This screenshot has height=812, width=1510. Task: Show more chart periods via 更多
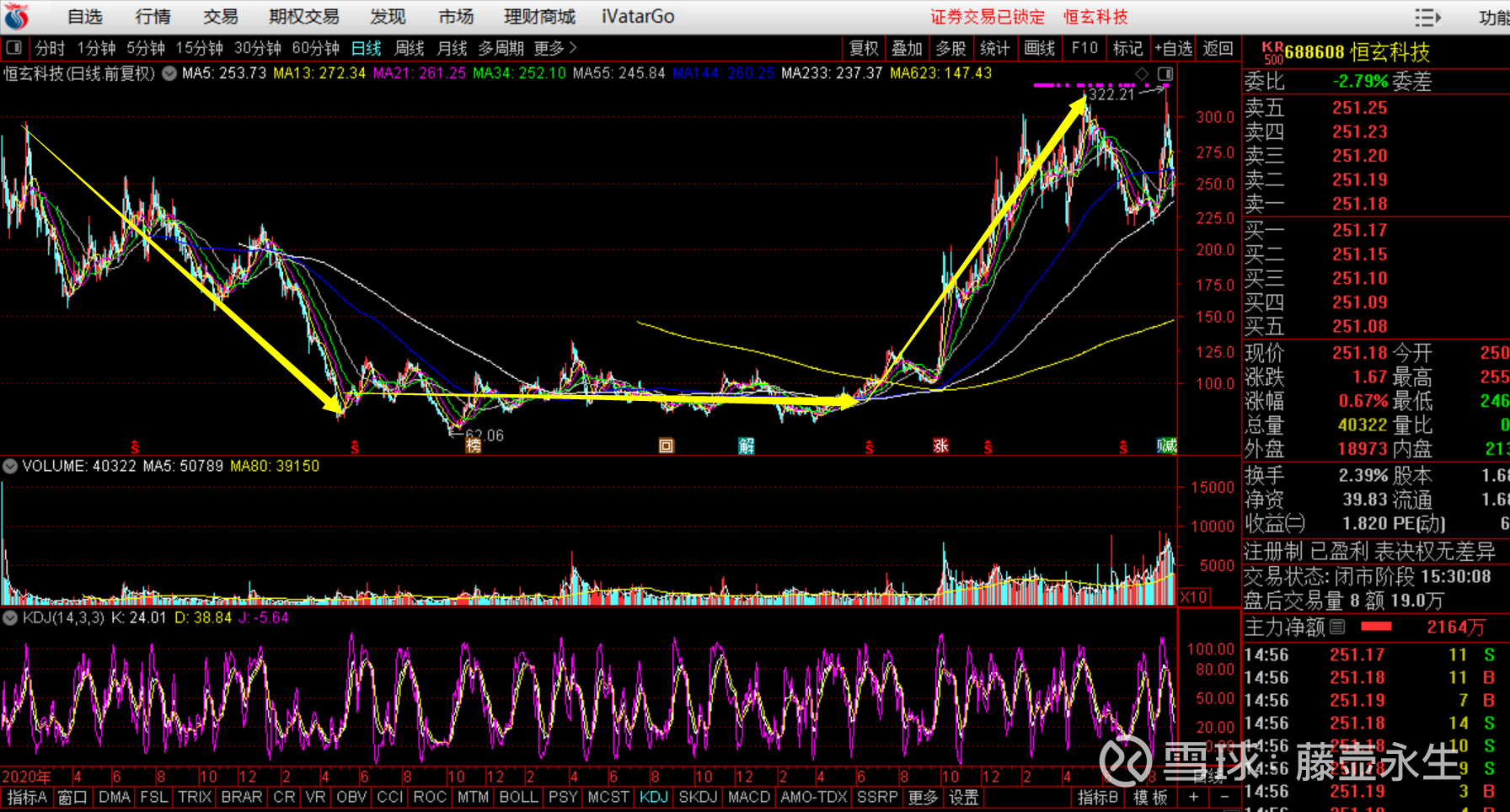click(555, 48)
